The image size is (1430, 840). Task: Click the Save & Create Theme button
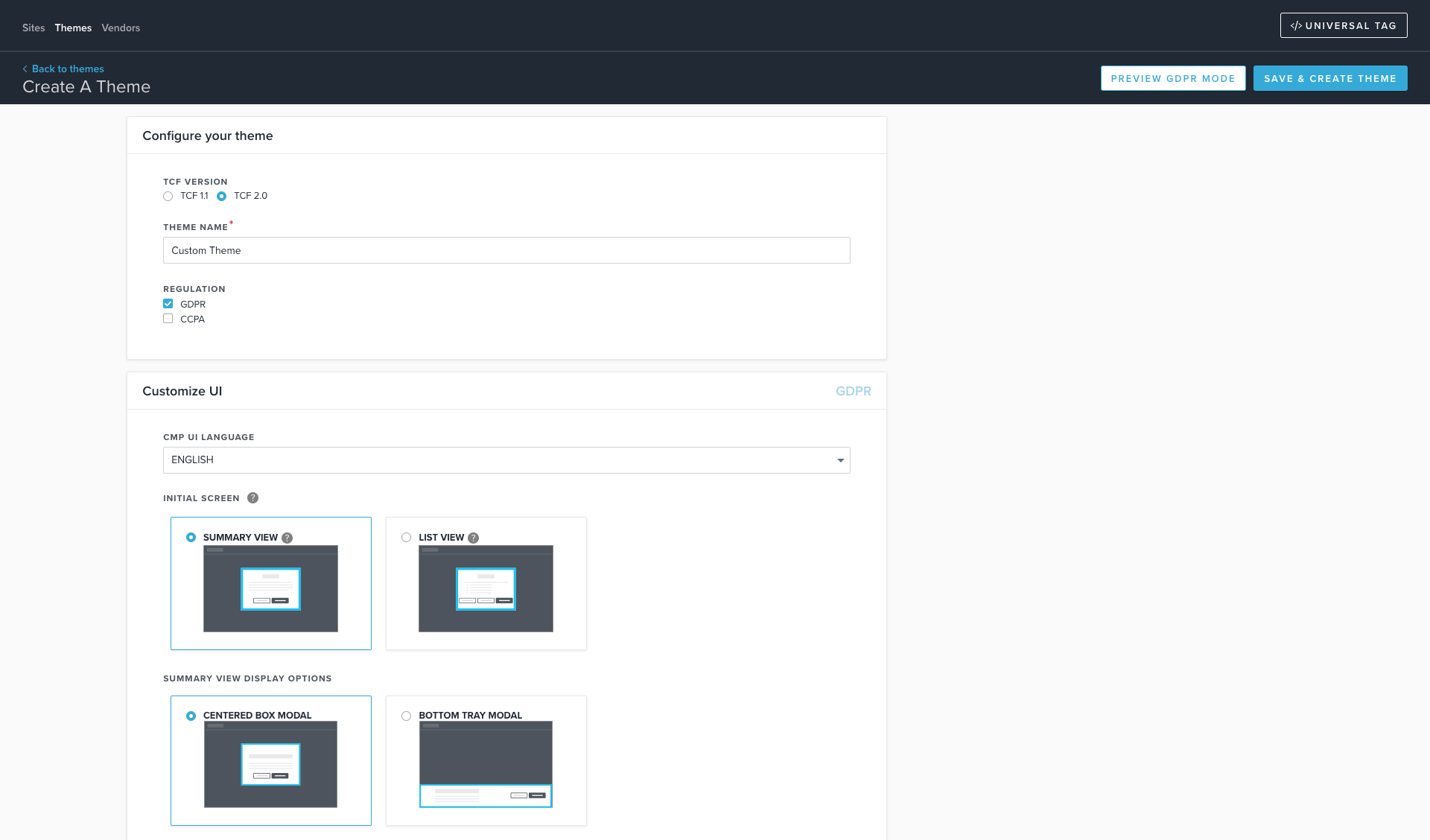click(x=1329, y=78)
